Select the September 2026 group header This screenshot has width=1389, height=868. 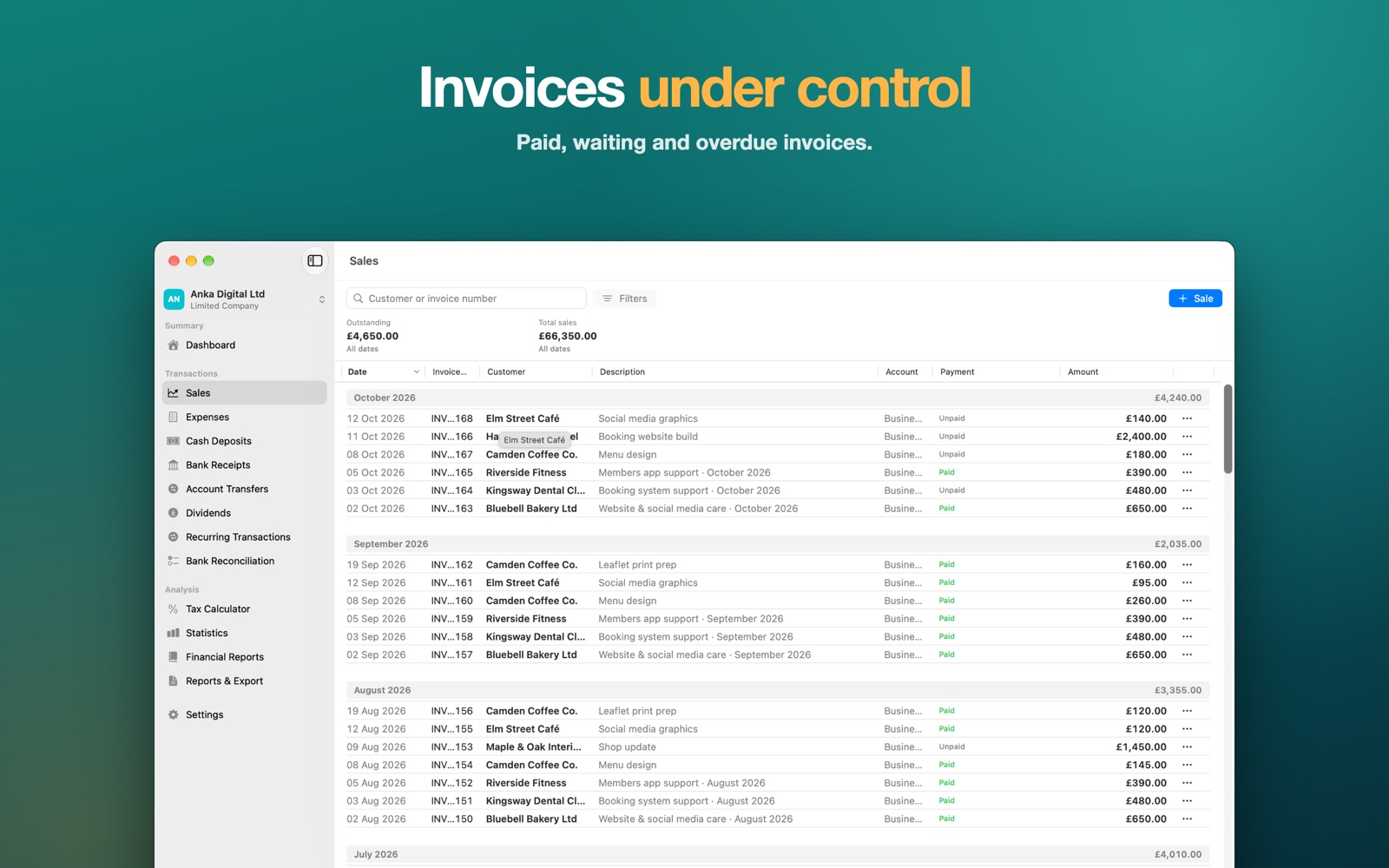[778, 544]
